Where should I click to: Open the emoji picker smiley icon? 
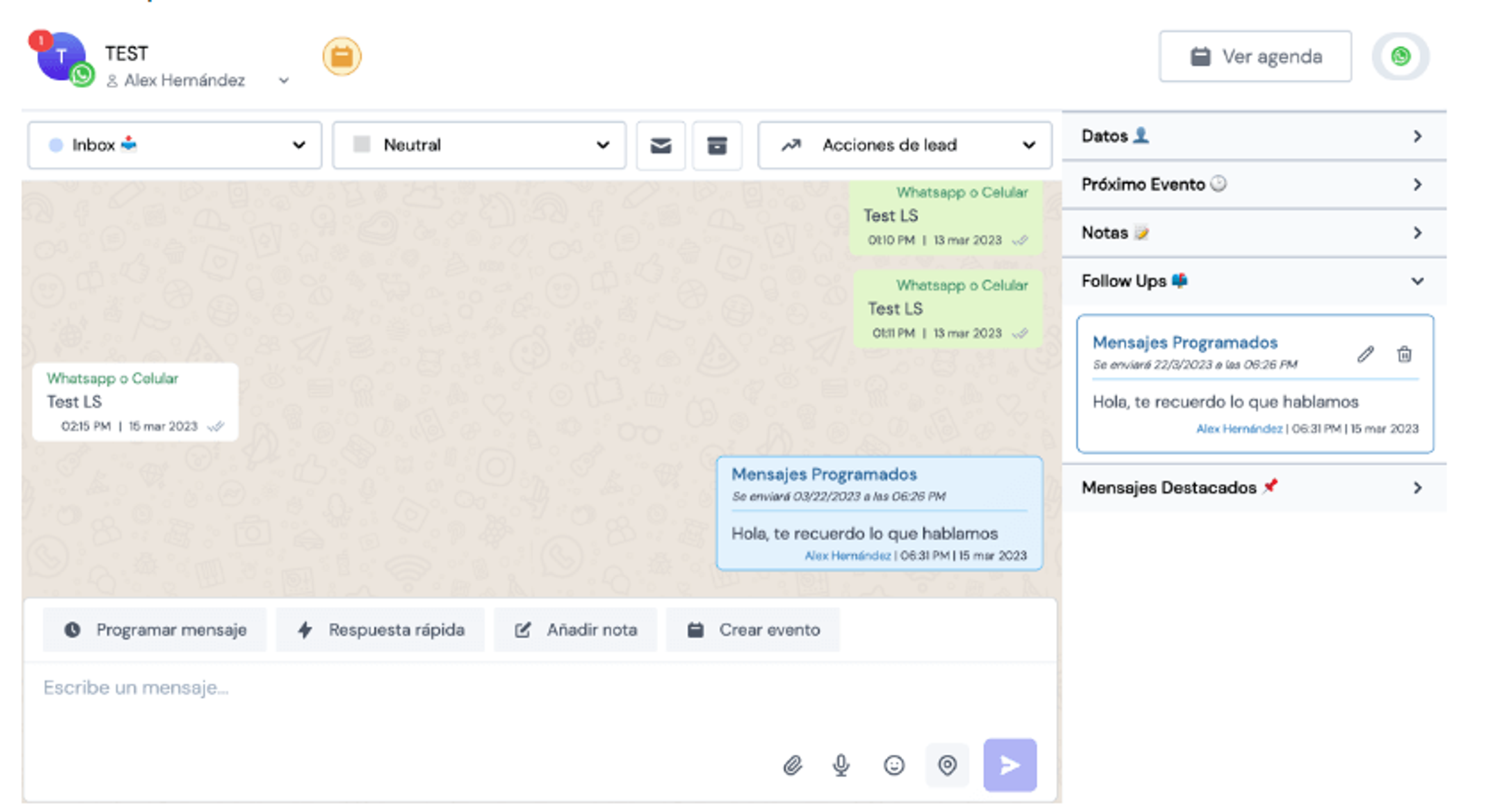(893, 765)
